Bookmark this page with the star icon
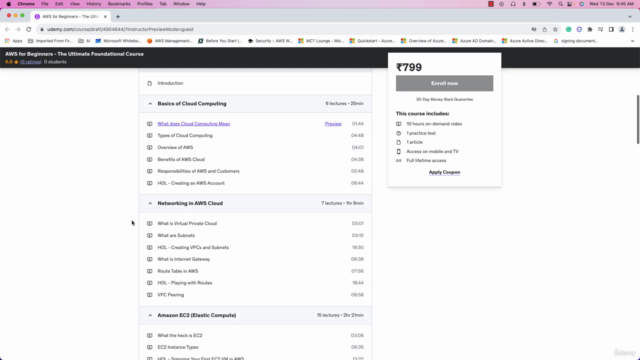The image size is (640, 360). coord(555,29)
